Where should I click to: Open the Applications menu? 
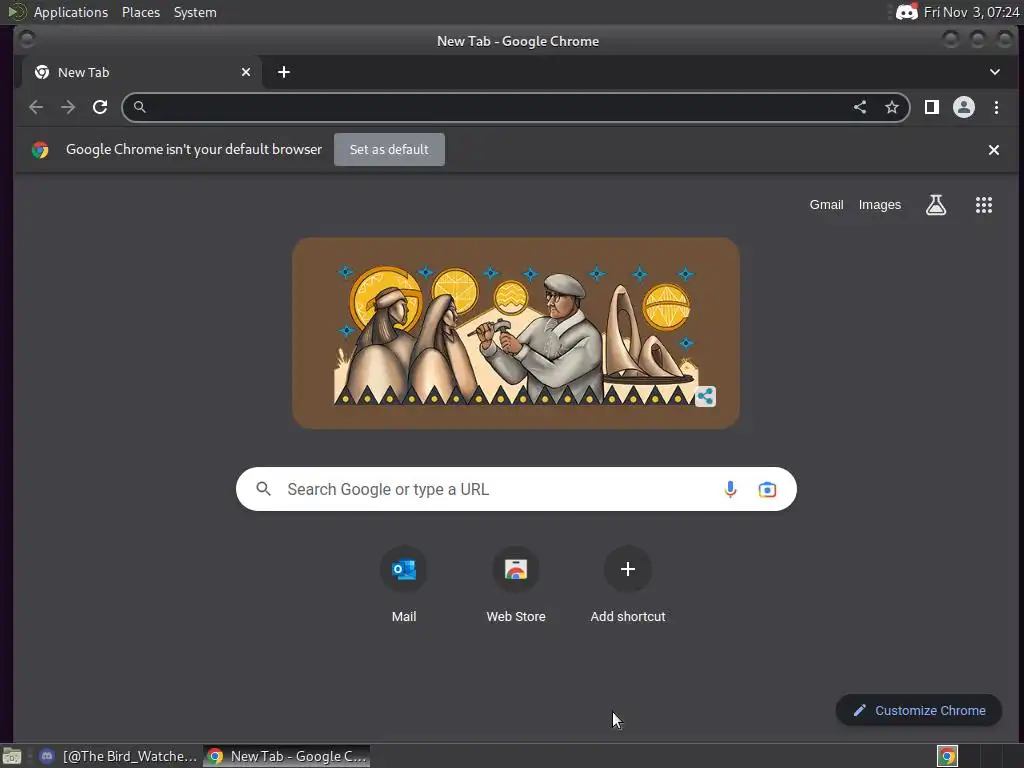(x=71, y=12)
